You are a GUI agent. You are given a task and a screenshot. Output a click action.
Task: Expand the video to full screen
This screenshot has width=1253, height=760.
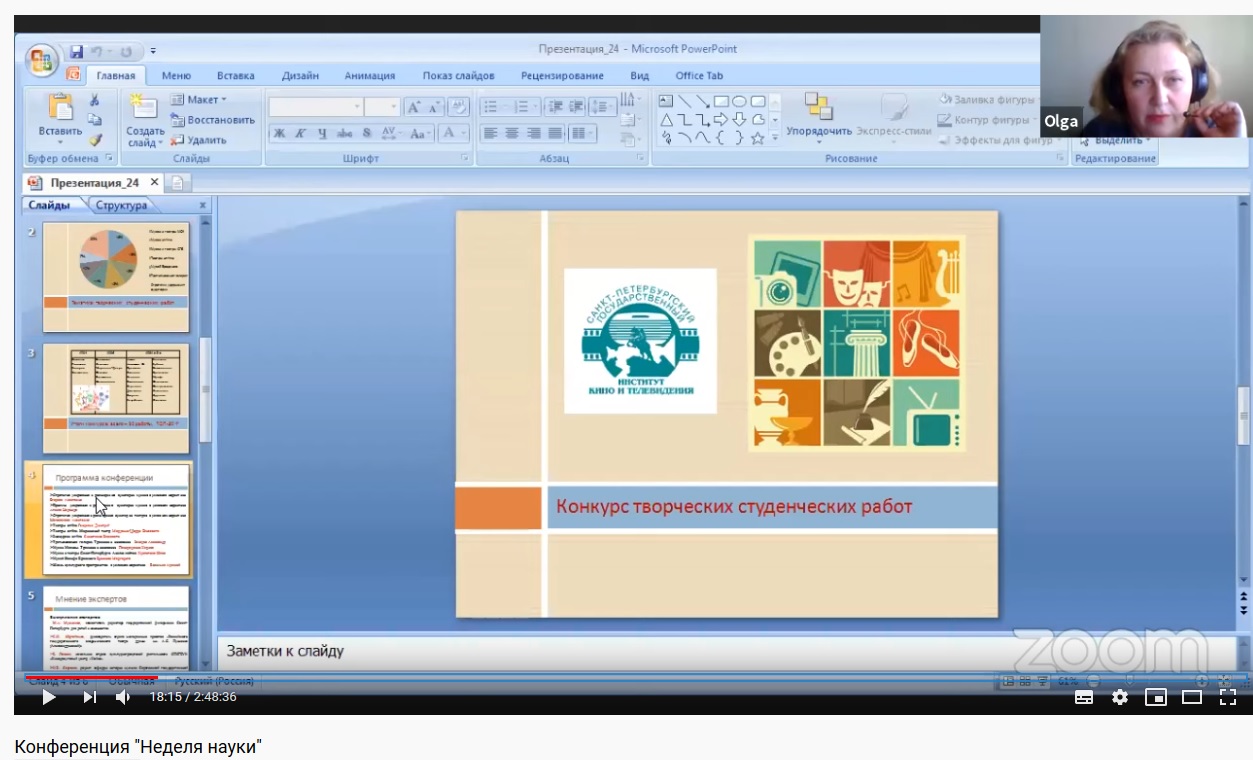1228,697
